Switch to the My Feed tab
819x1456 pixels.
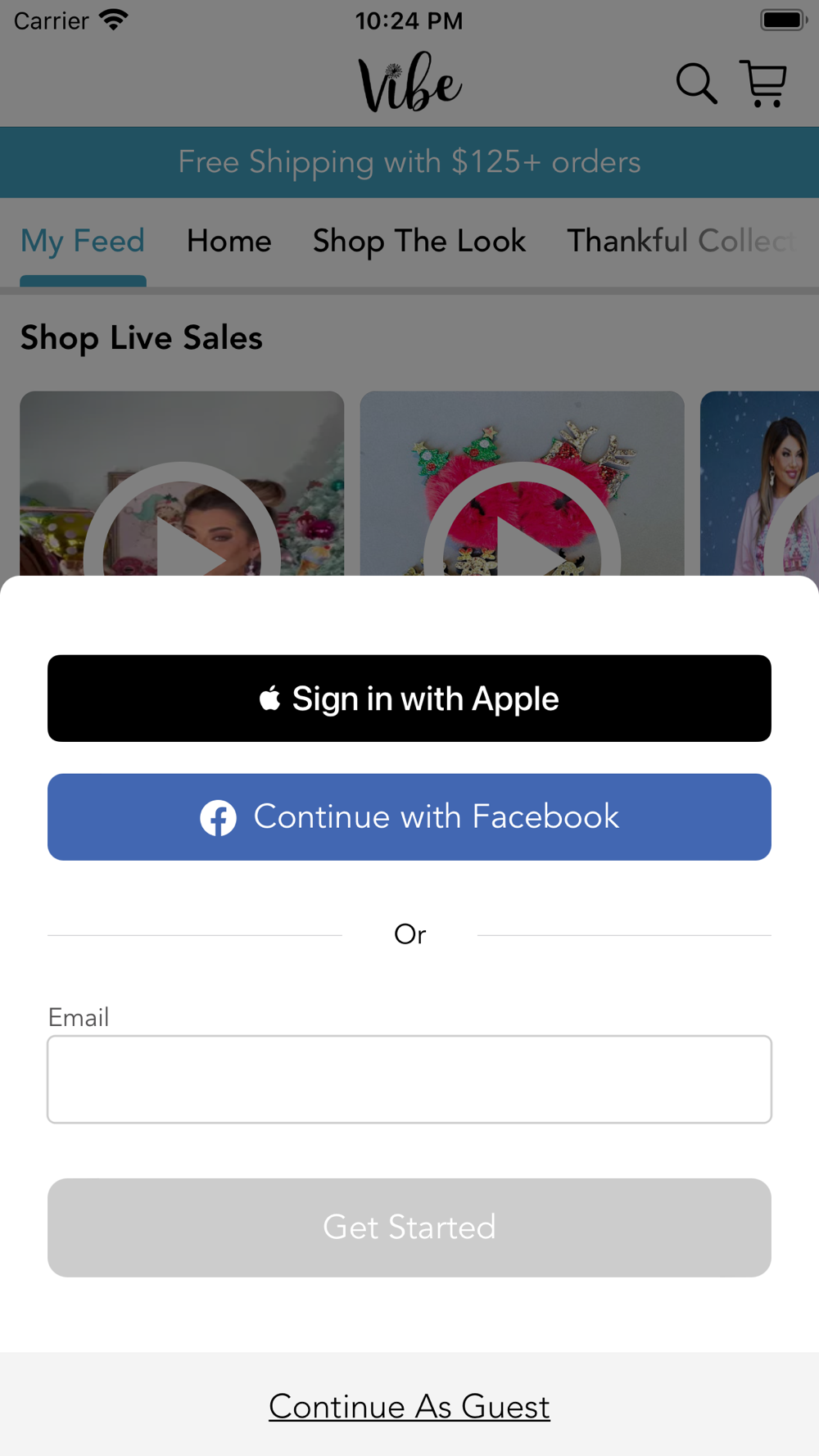(x=83, y=242)
